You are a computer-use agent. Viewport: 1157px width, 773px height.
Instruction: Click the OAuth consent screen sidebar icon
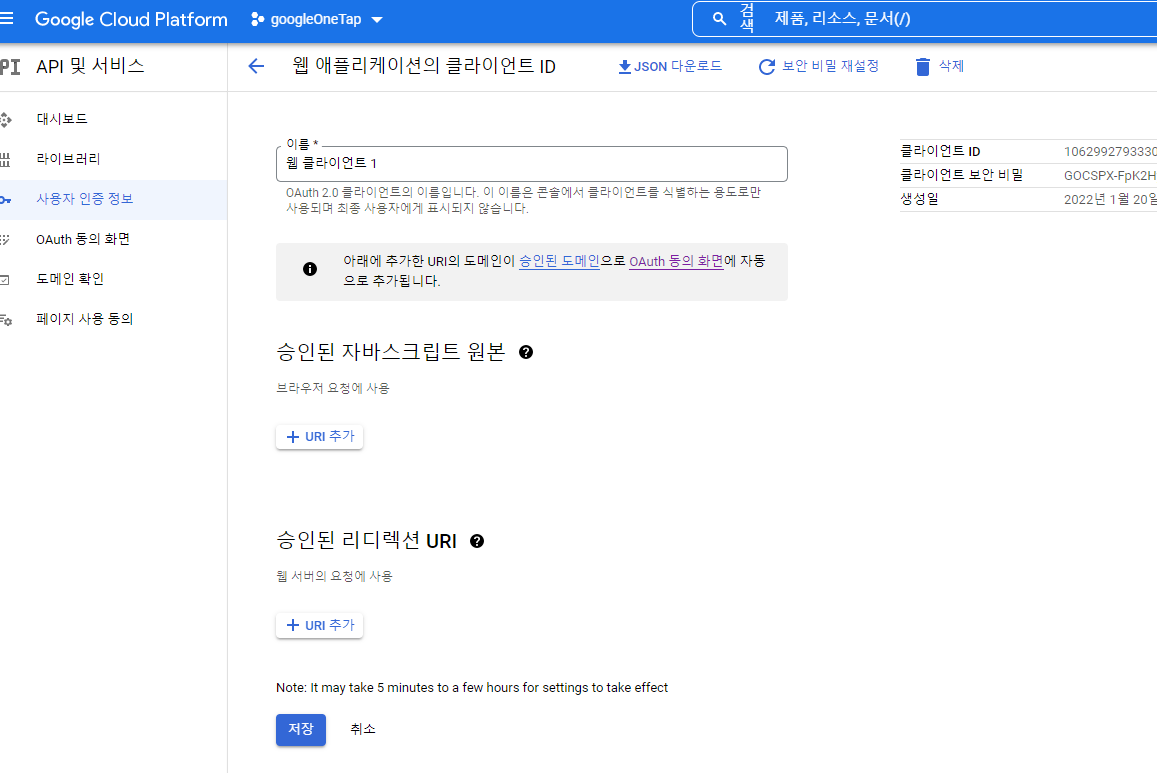[4, 240]
